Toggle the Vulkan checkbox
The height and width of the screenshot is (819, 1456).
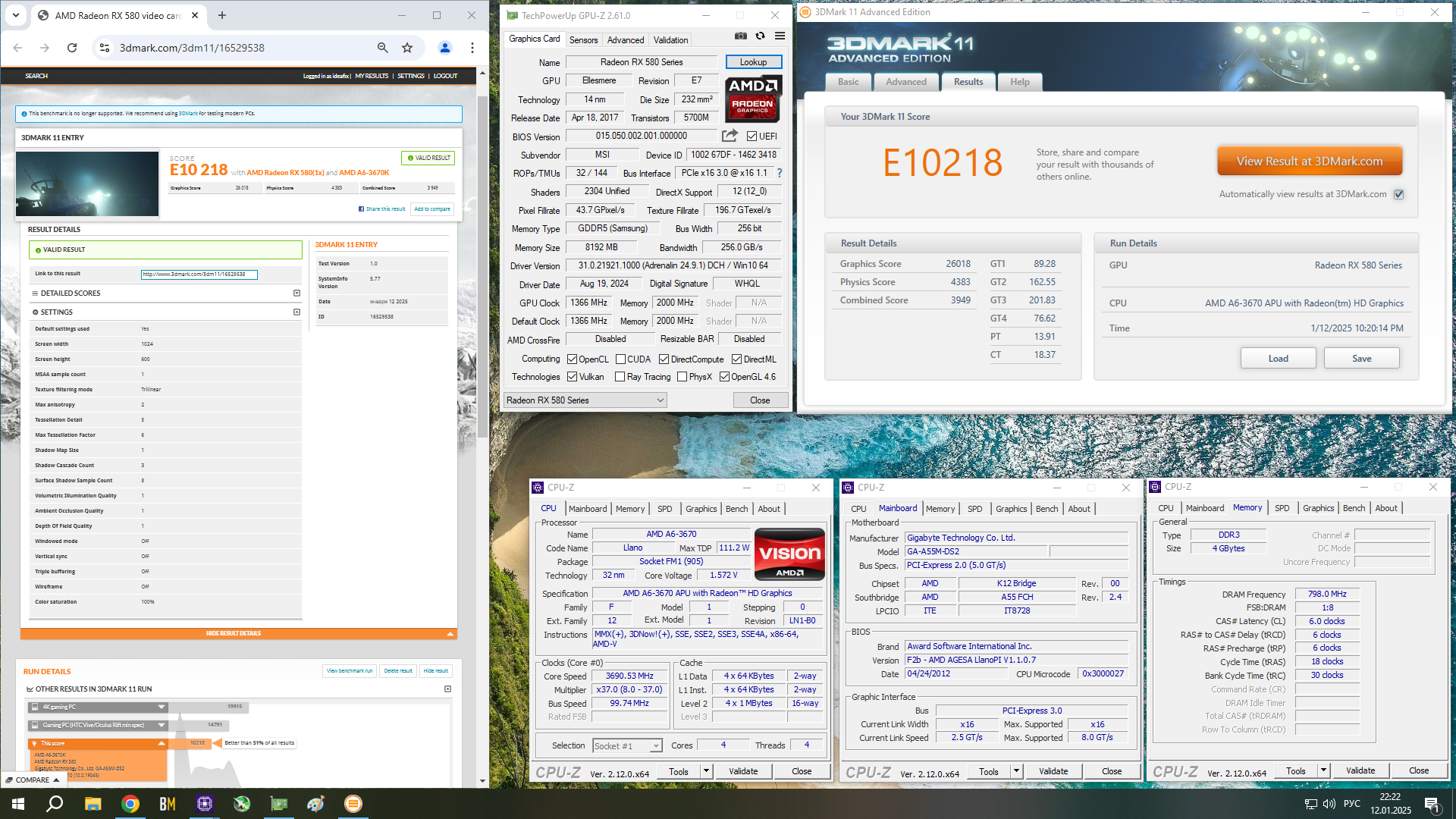(573, 376)
